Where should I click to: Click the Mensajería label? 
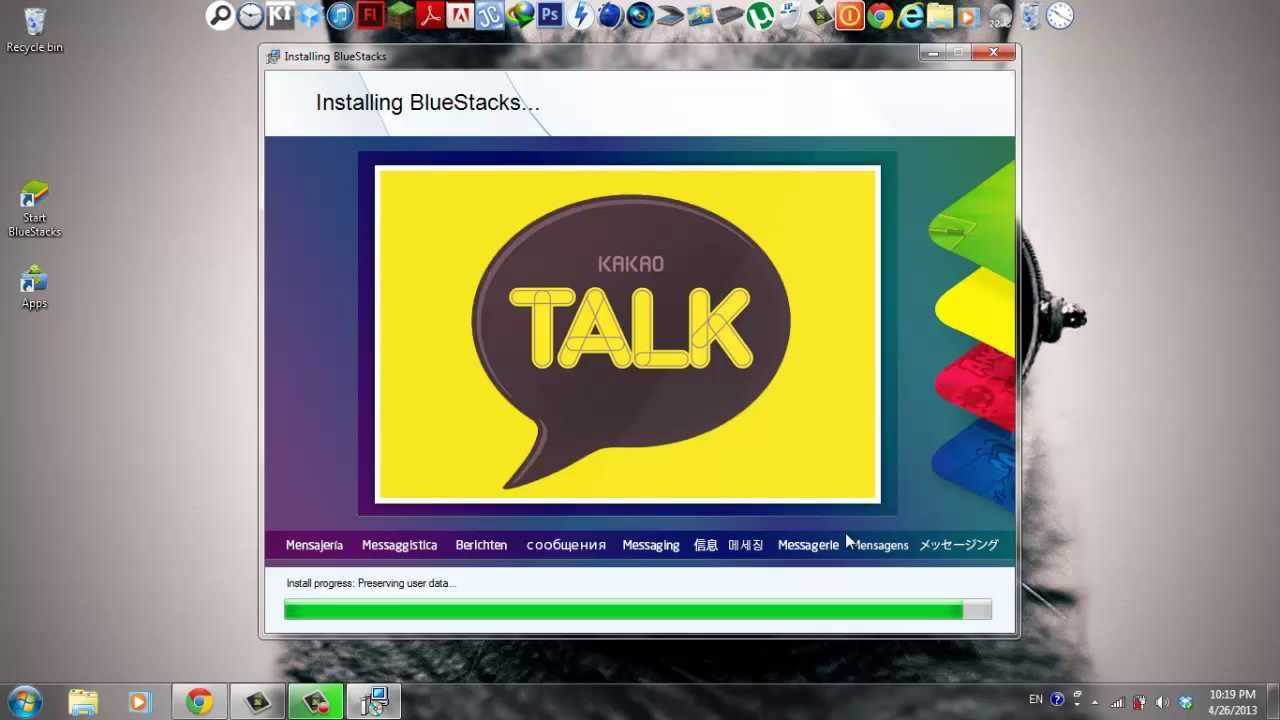pyautogui.click(x=314, y=545)
